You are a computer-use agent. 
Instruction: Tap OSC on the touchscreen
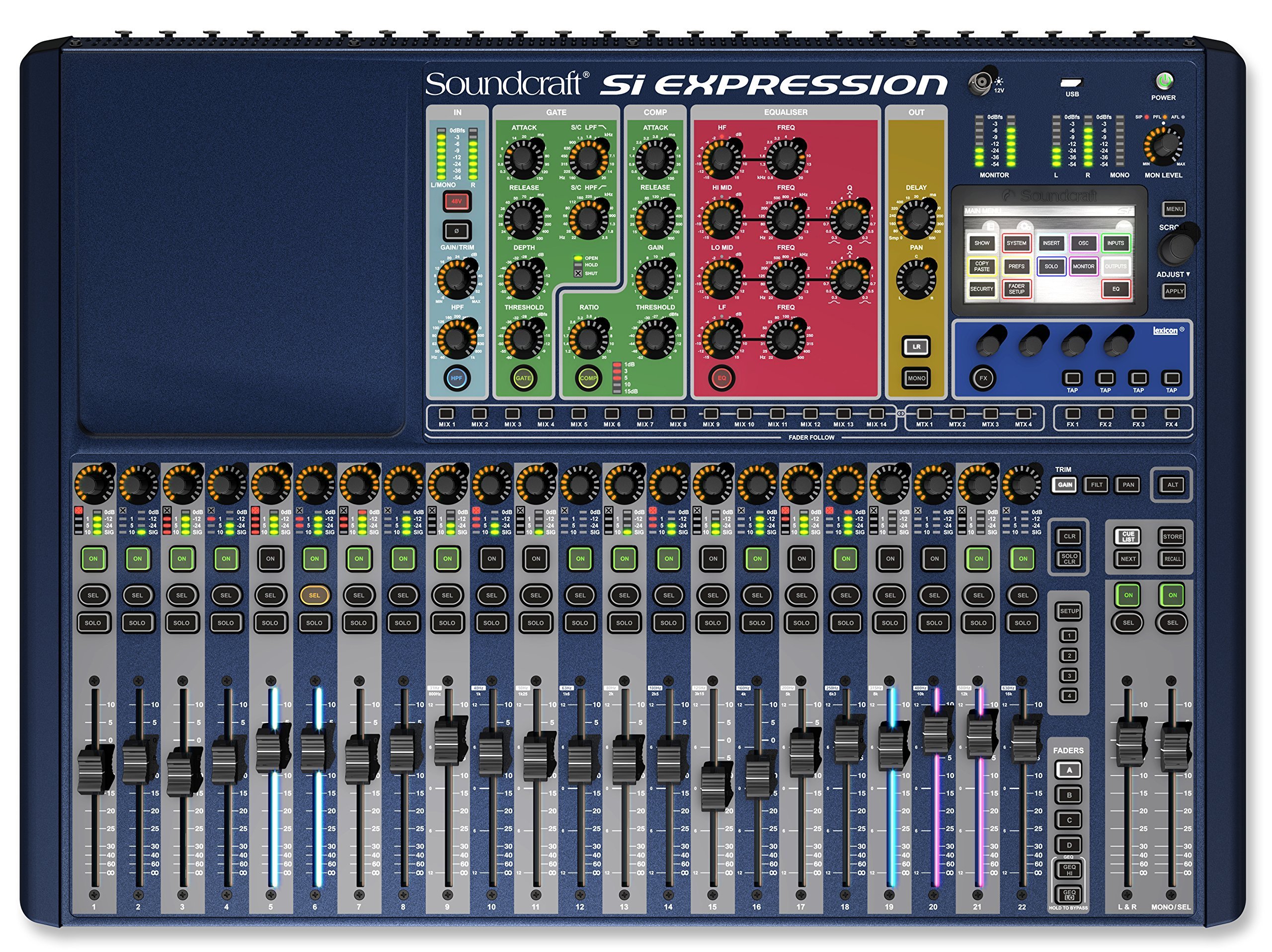1083,243
